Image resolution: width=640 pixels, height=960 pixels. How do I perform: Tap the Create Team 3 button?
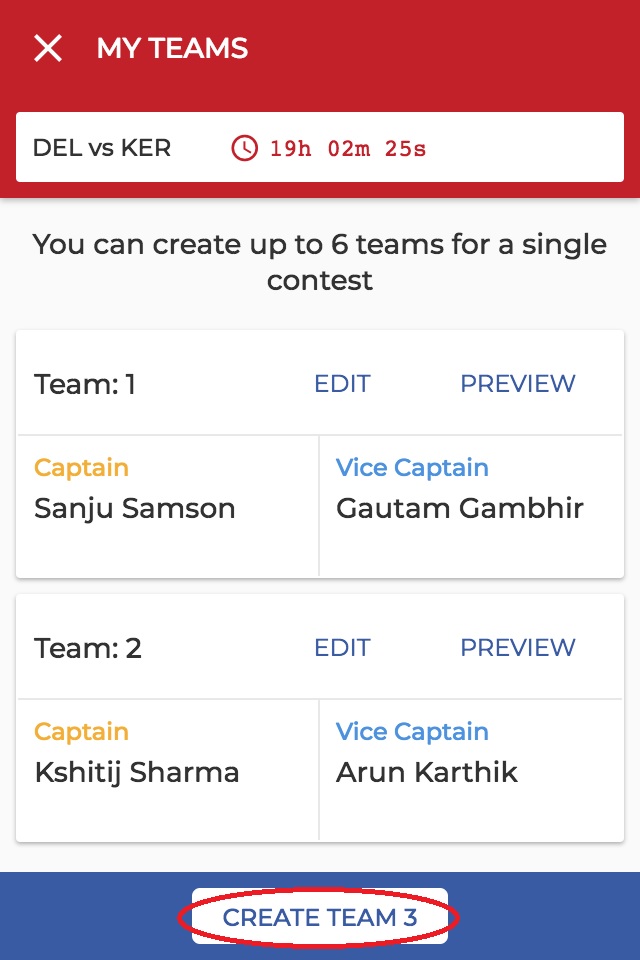pos(319,917)
